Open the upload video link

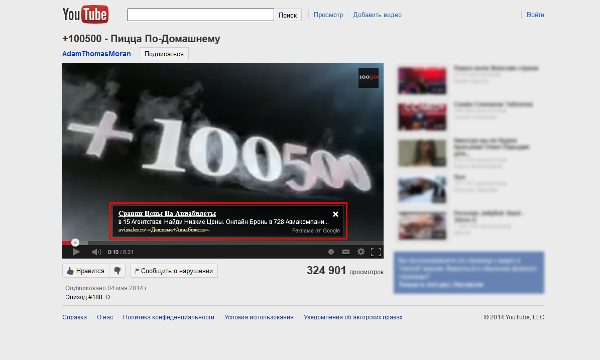click(x=377, y=15)
